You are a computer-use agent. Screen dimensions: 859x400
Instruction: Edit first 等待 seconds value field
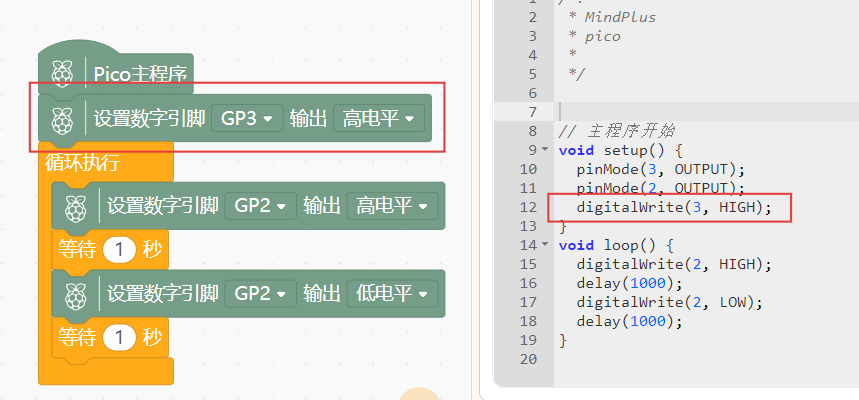coord(119,250)
